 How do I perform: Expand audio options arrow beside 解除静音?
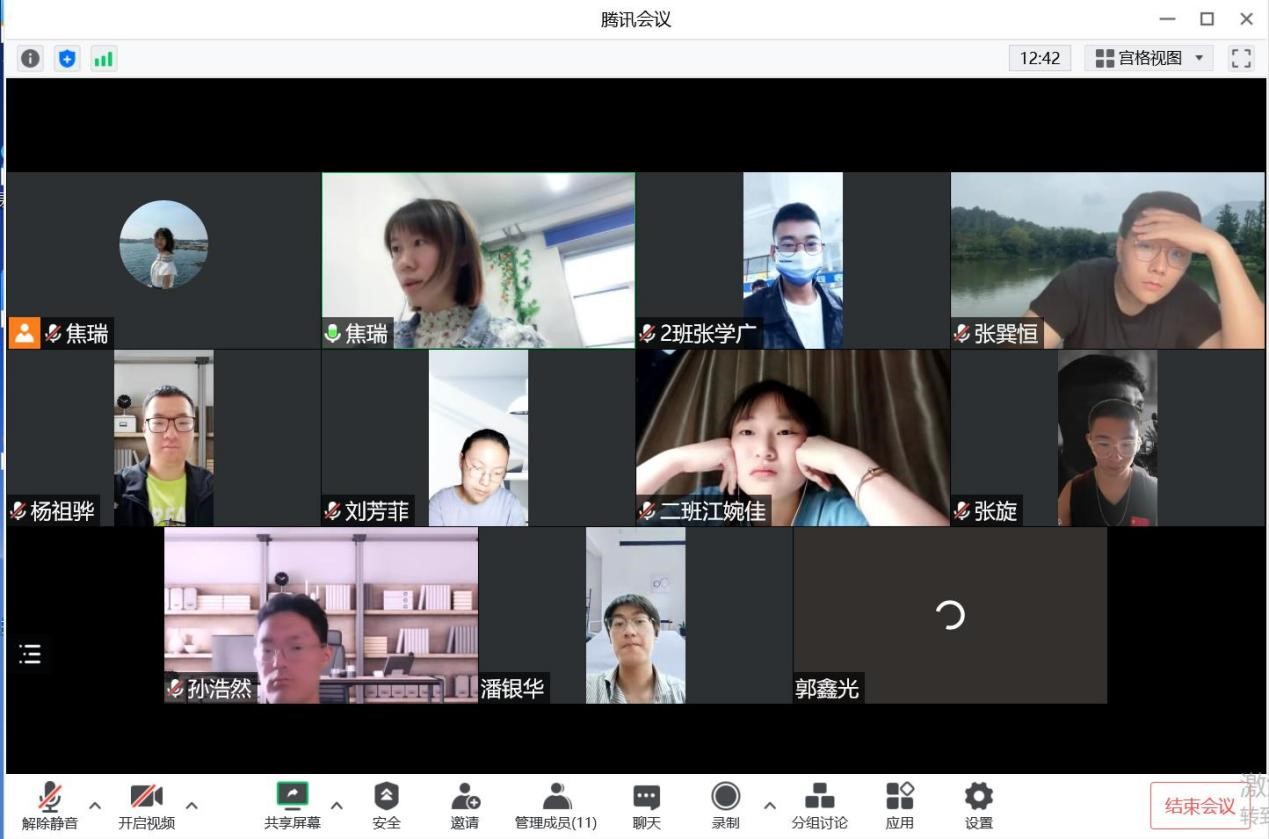(x=95, y=805)
